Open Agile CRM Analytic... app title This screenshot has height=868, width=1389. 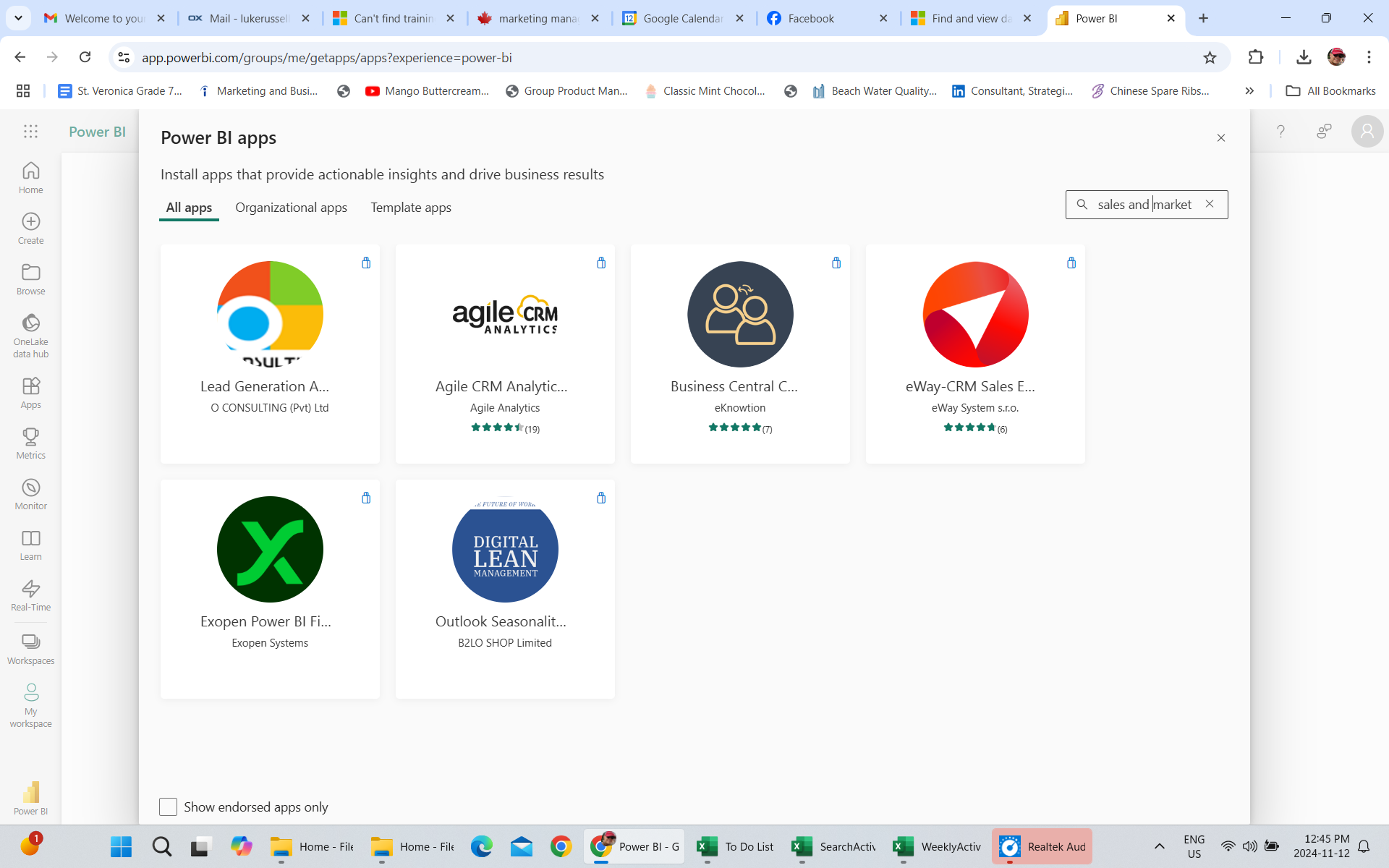click(x=501, y=386)
